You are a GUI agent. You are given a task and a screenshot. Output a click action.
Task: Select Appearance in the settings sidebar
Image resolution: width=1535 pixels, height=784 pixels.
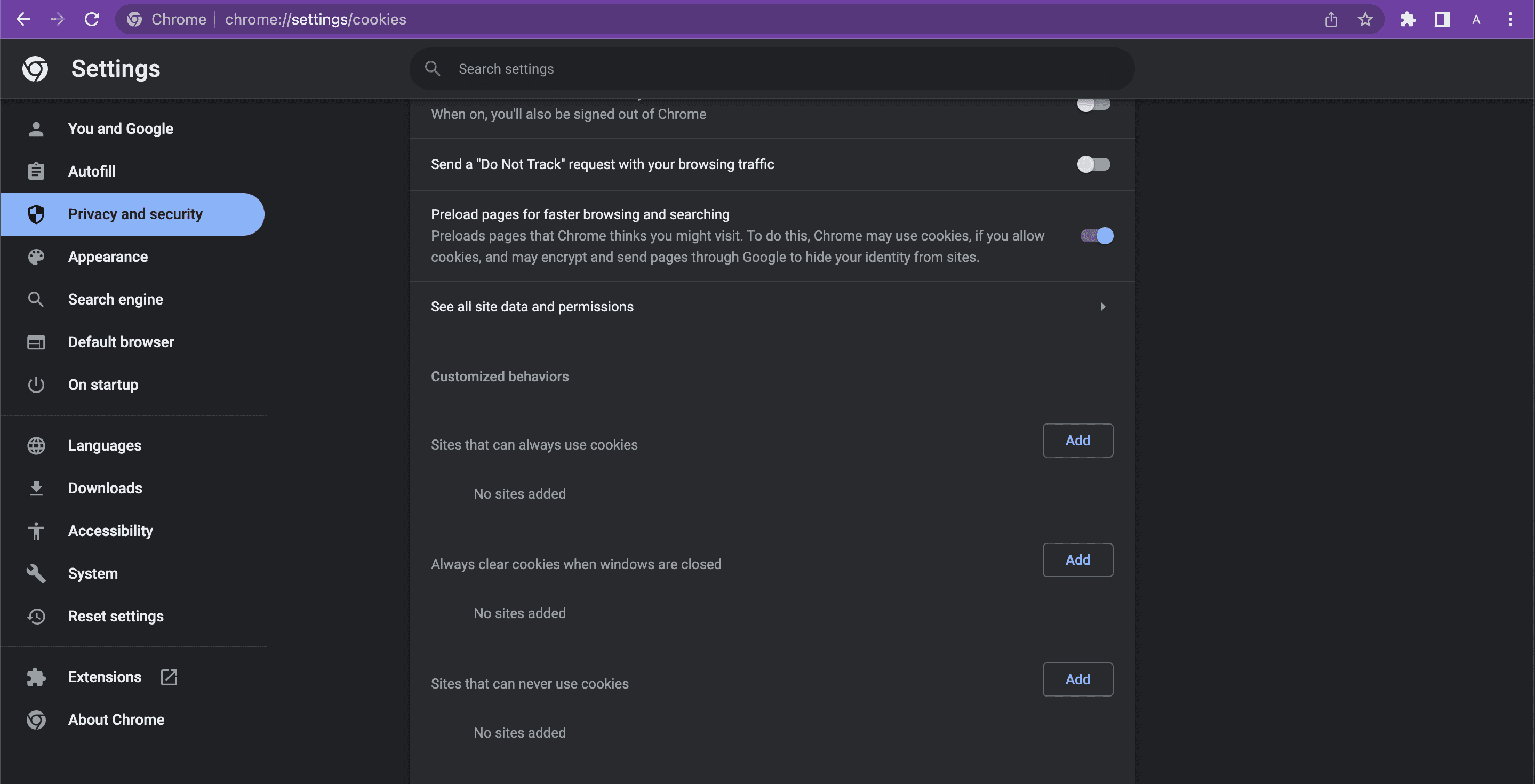(x=108, y=257)
